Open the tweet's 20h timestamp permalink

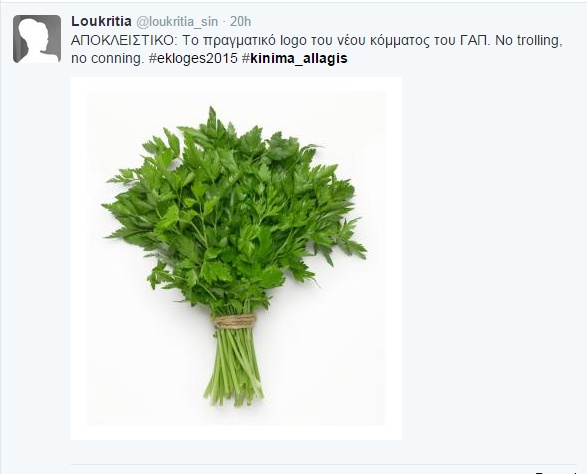pyautogui.click(x=240, y=22)
